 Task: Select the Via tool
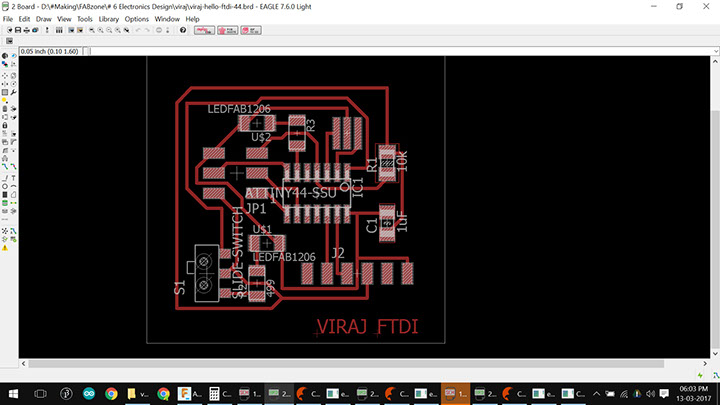5,203
